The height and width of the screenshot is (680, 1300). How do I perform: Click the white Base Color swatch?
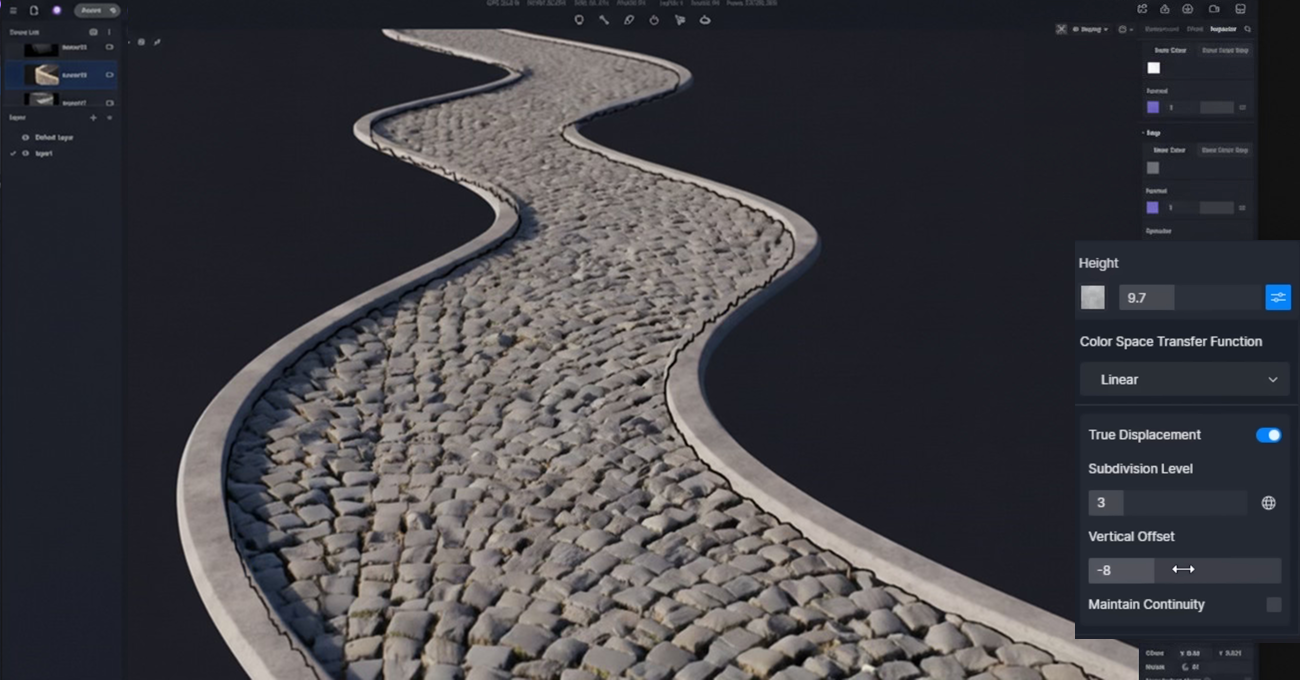tap(1153, 67)
